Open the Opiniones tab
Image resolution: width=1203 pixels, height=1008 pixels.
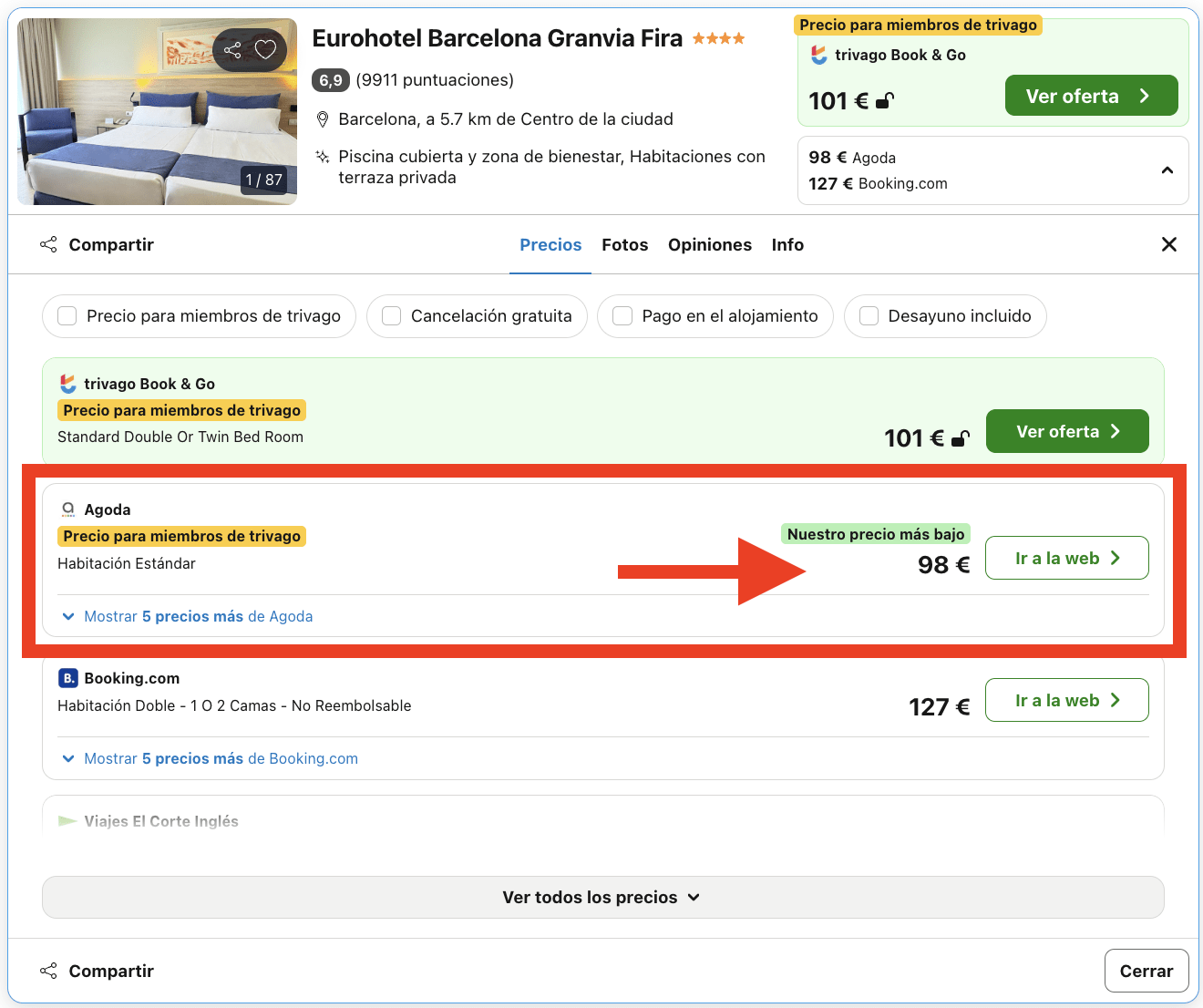pos(710,244)
